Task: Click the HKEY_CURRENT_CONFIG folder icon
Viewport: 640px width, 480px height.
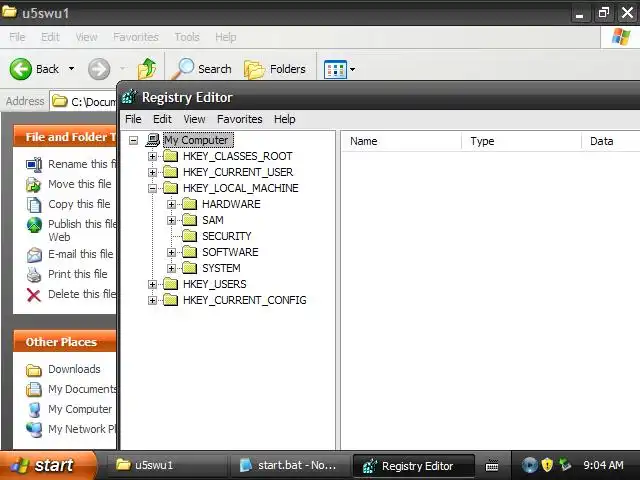Action: click(170, 300)
